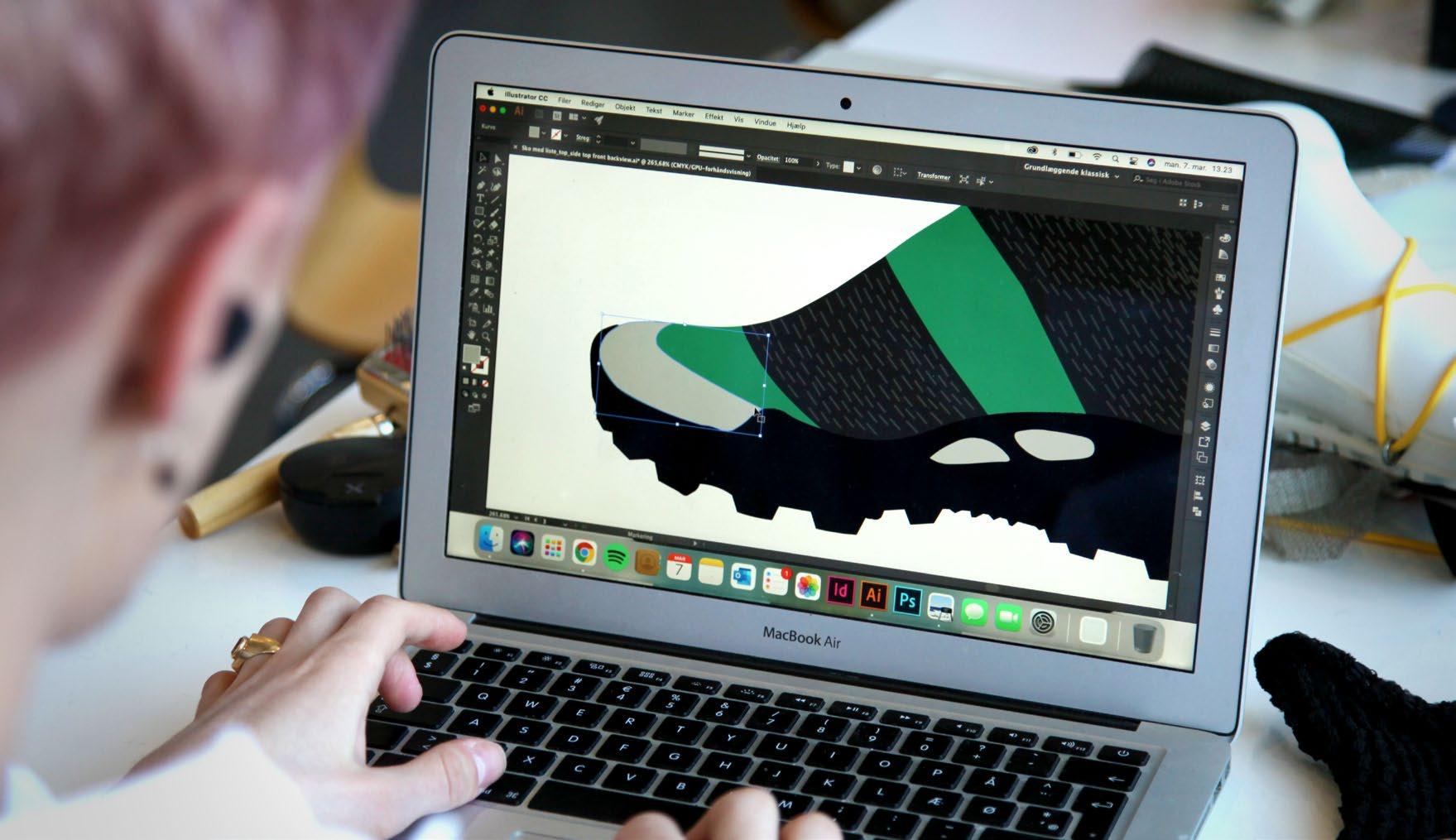Open Reminders with badge in the Dock
This screenshot has height=840, width=1456.
point(776,580)
